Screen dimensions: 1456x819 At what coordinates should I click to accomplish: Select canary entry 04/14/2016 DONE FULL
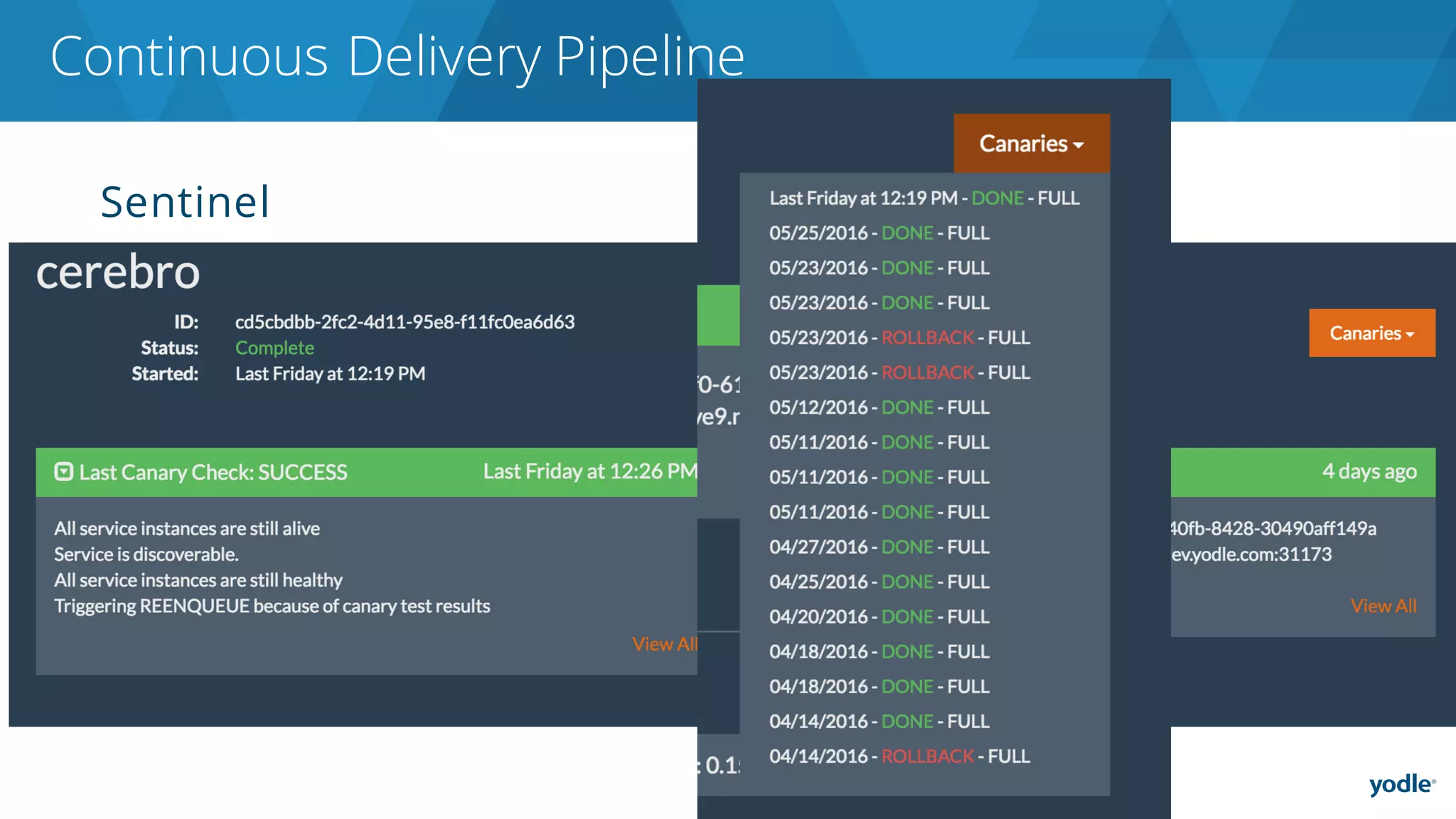point(879,722)
